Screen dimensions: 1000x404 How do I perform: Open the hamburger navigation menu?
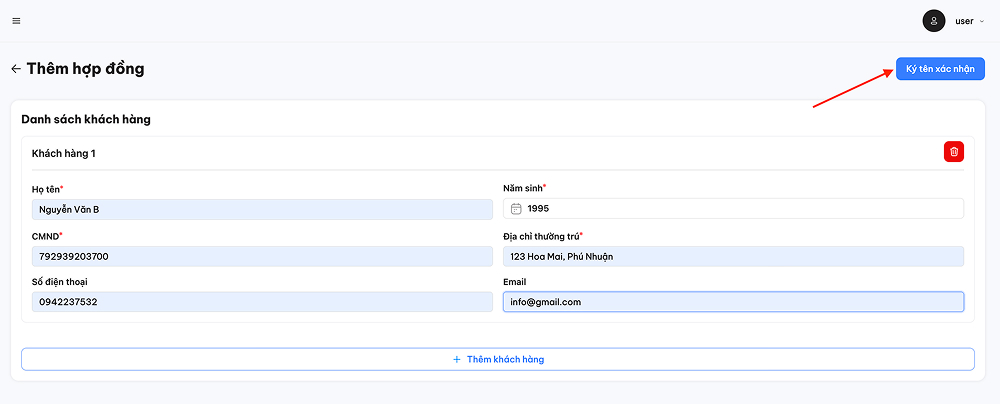[x=16, y=21]
